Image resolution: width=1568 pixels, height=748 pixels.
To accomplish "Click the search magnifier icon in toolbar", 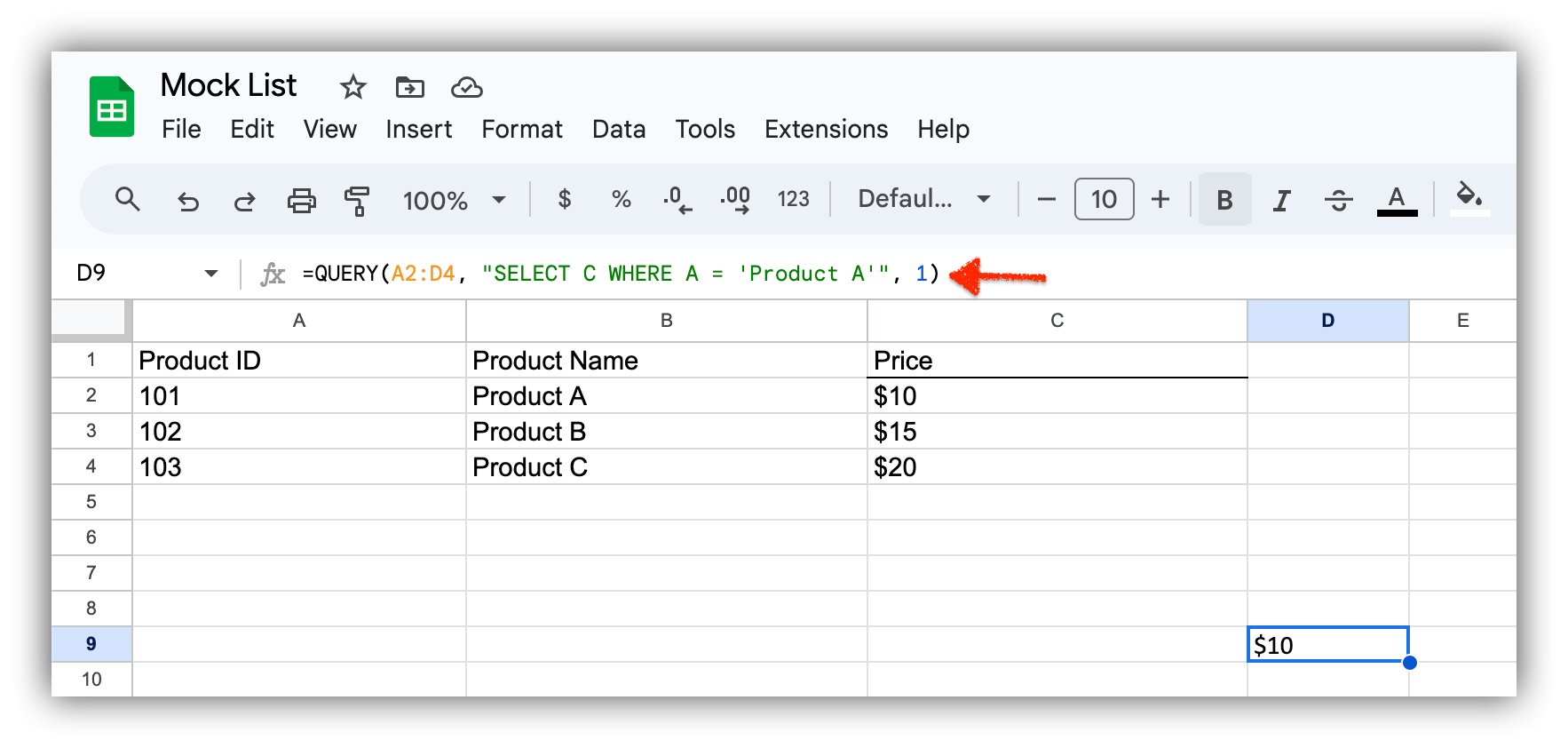I will (x=128, y=199).
